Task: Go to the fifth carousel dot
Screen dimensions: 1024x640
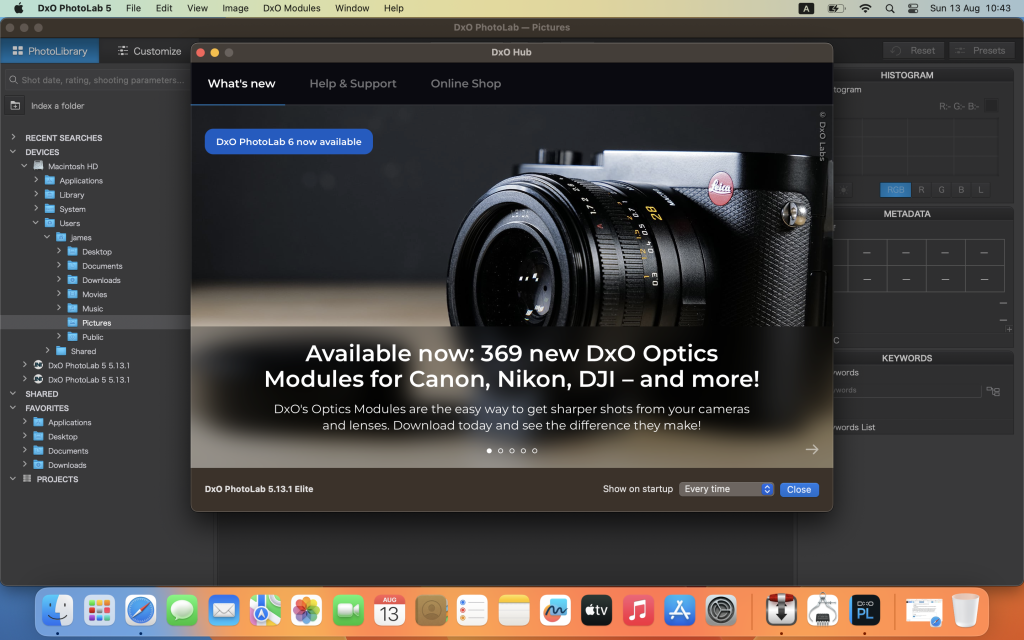Action: pyautogui.click(x=534, y=451)
